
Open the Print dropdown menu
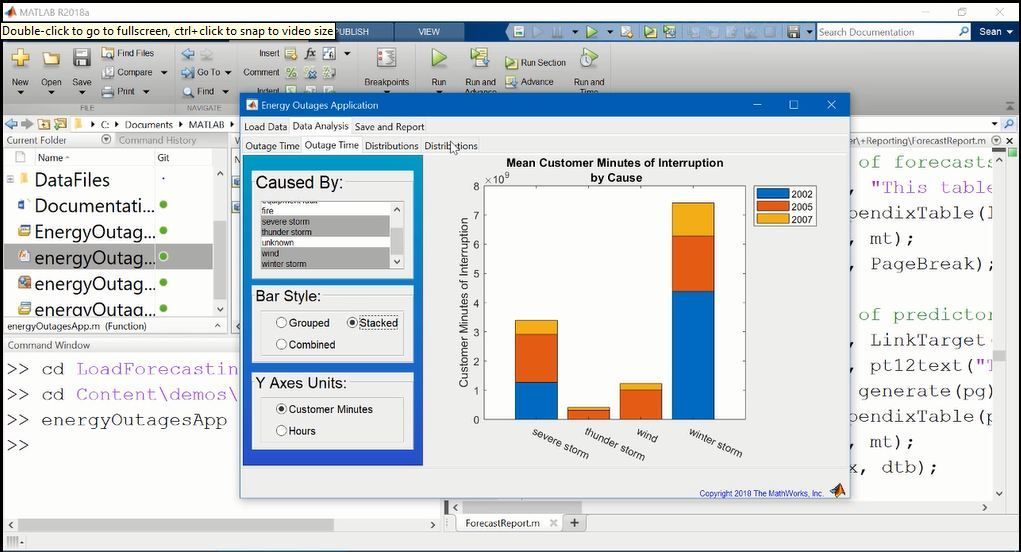[146, 91]
